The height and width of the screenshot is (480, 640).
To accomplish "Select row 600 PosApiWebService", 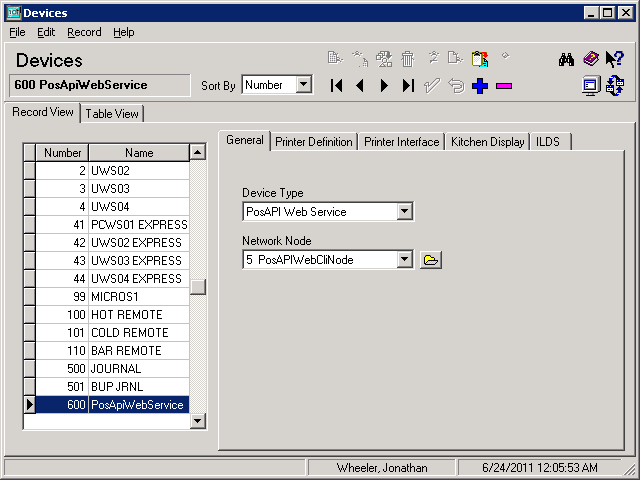I will [x=113, y=404].
